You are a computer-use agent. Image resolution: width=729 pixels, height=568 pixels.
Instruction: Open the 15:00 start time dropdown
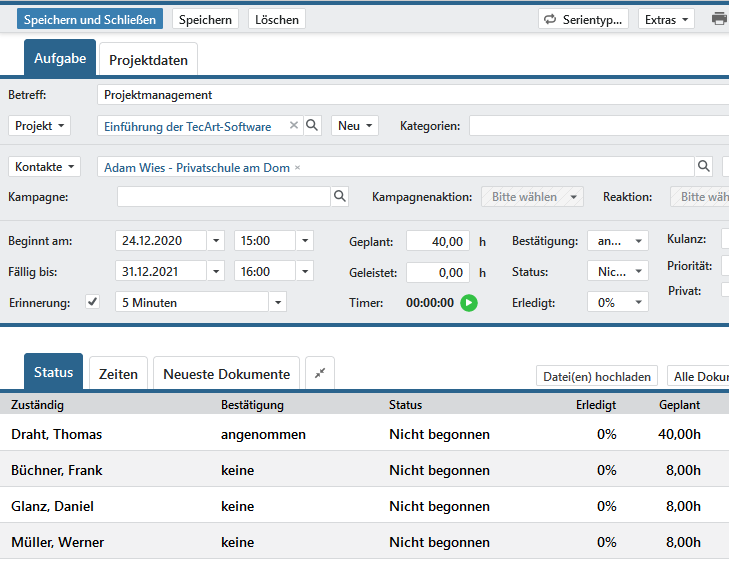tap(305, 241)
